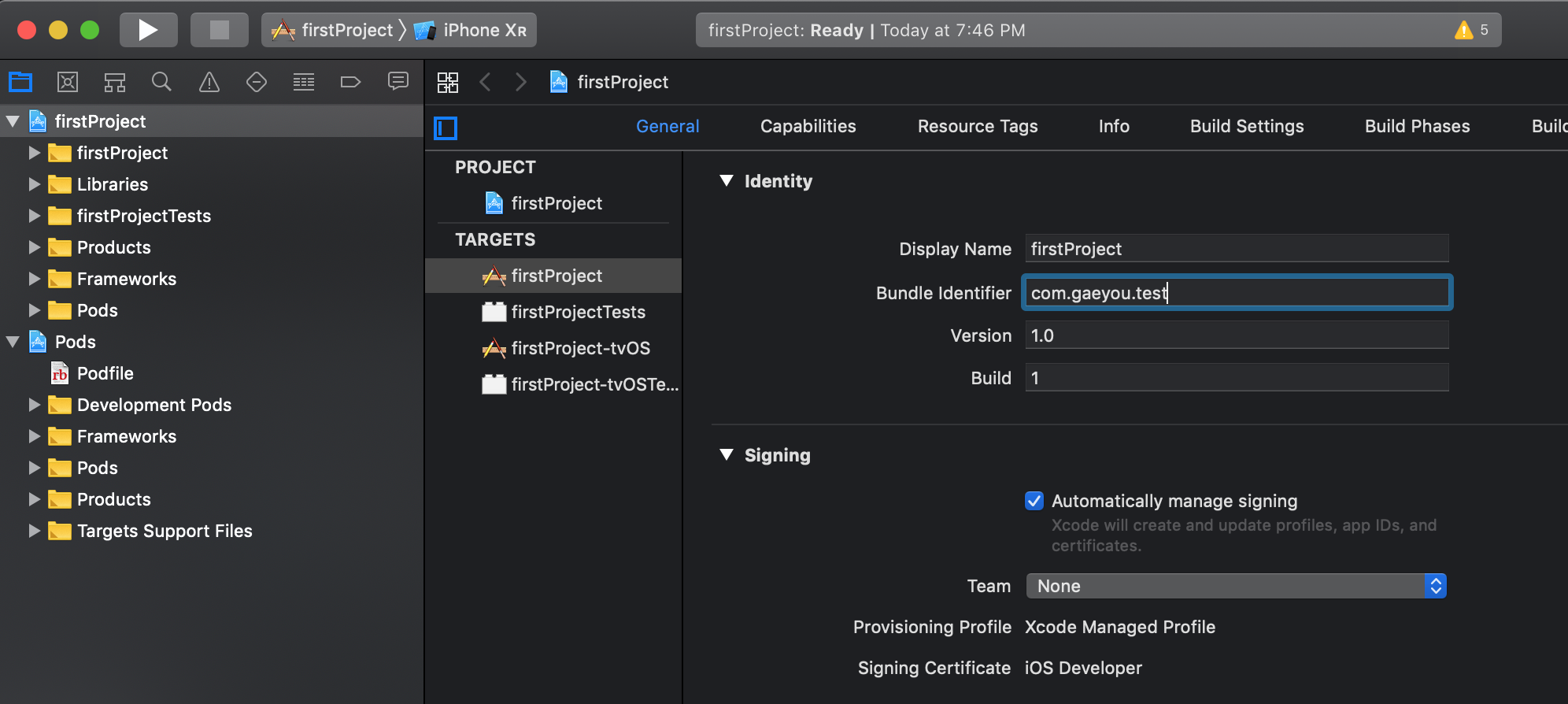Select the Pods project row
The width and height of the screenshot is (1568, 704).
coord(211,342)
